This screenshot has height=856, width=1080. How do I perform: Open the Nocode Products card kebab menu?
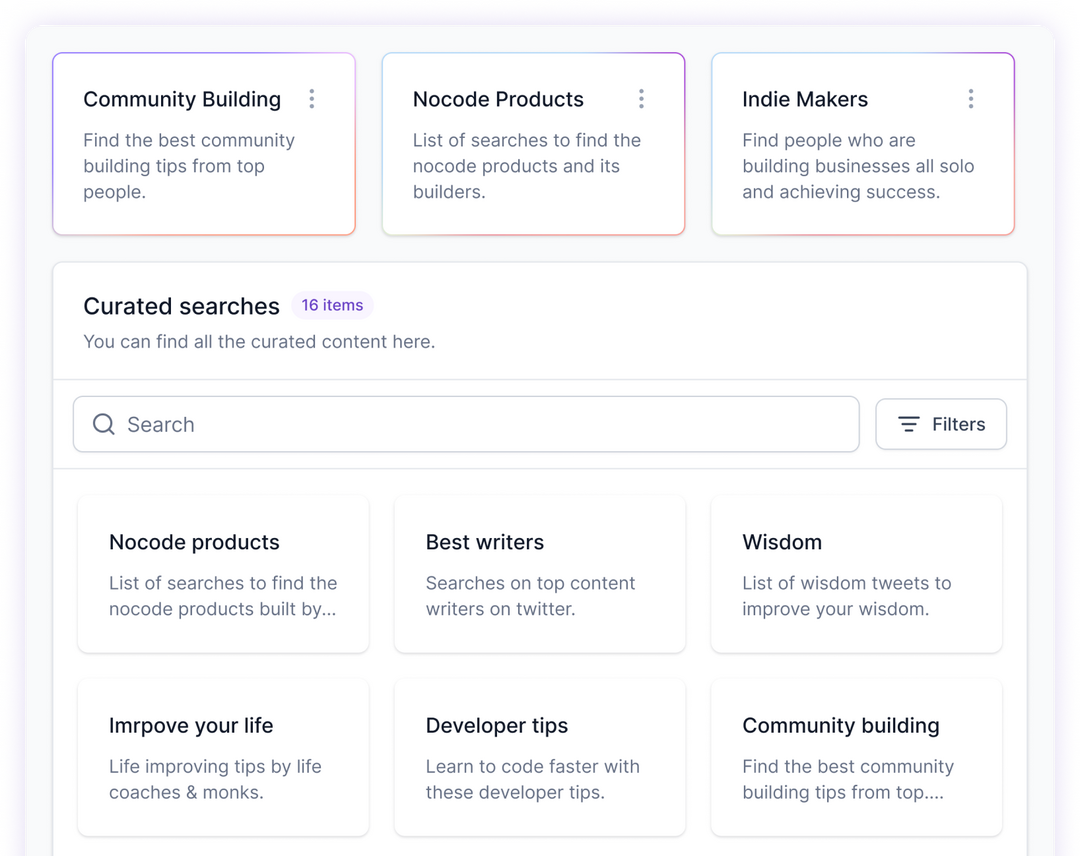tap(641, 99)
